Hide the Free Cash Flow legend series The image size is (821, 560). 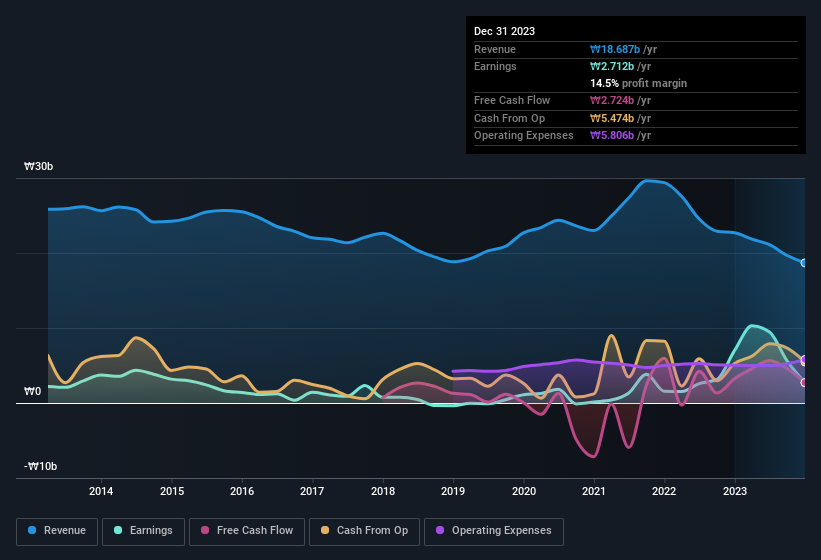(250, 531)
